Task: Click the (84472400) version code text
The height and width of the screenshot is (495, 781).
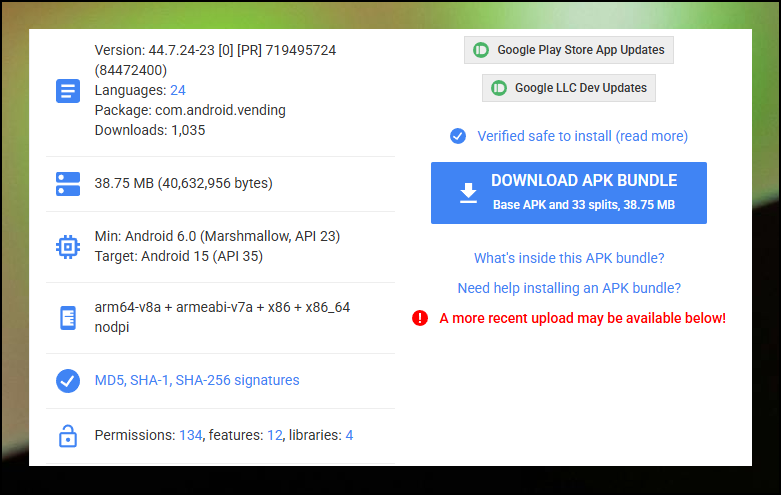Action: [130, 70]
